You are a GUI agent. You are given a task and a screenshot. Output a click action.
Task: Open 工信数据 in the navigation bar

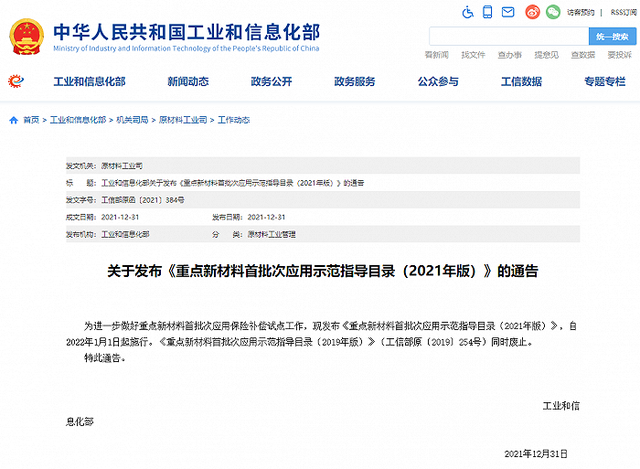(521, 81)
